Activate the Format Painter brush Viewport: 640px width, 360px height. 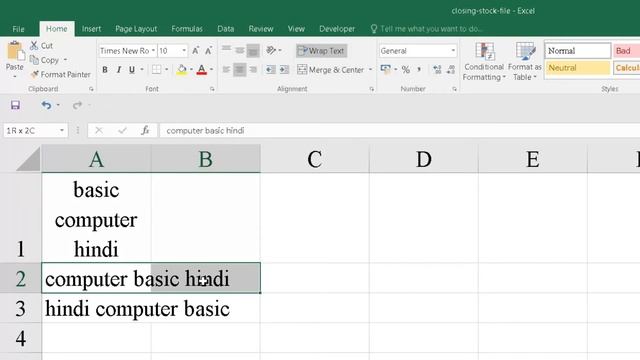[x=35, y=74]
